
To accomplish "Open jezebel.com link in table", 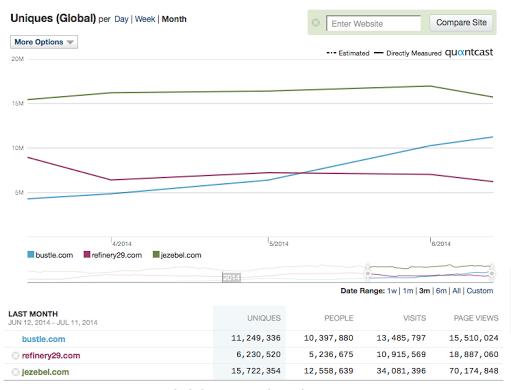I will tap(45, 372).
